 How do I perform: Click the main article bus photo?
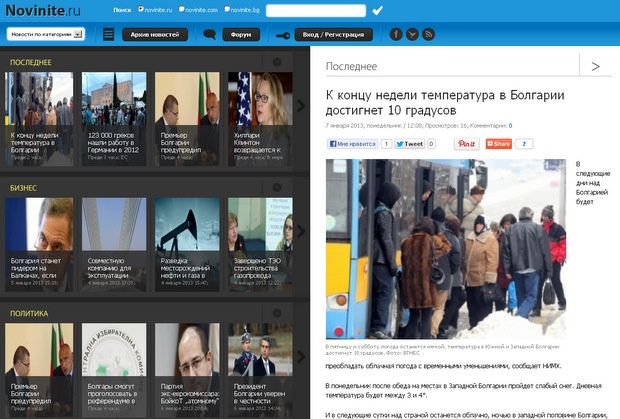pyautogui.click(x=446, y=249)
